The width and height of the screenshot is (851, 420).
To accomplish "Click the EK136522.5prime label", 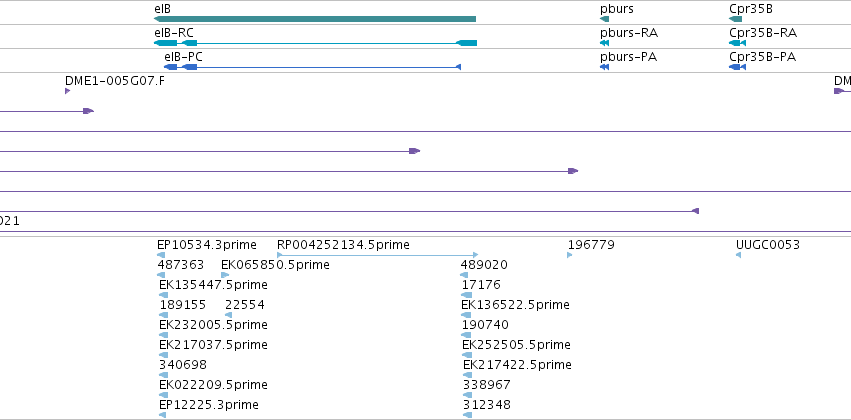I will [515, 304].
